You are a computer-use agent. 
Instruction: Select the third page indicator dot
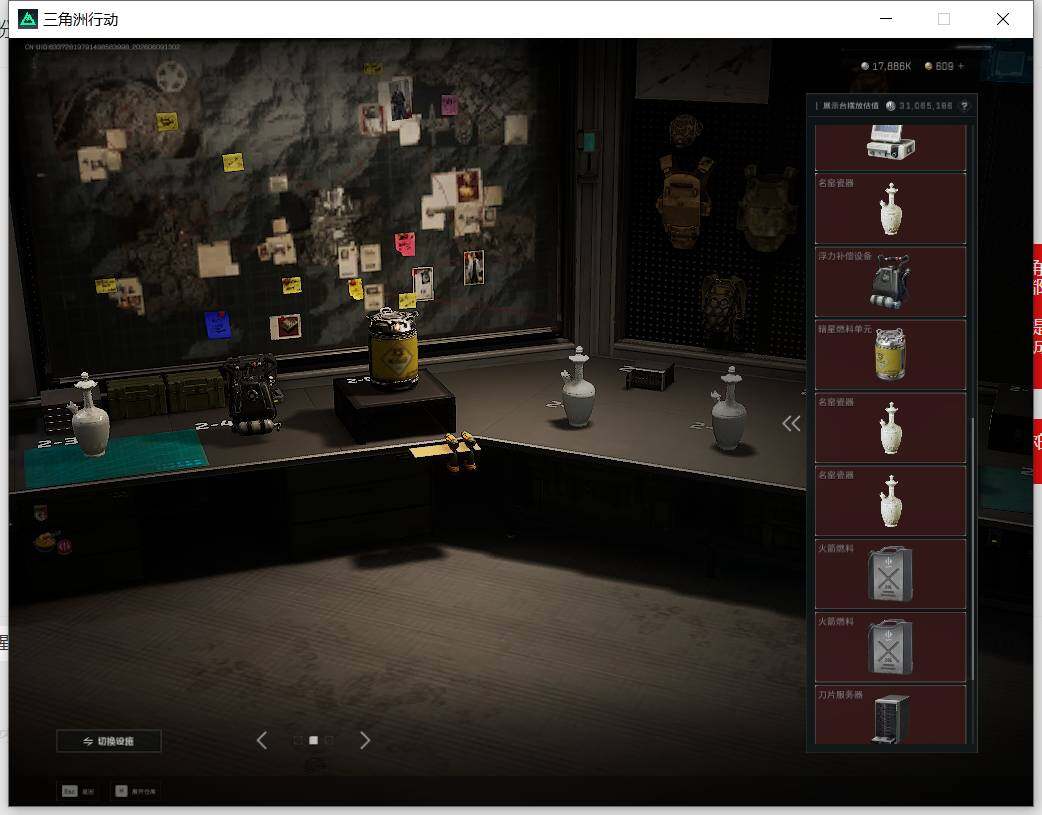coord(329,740)
